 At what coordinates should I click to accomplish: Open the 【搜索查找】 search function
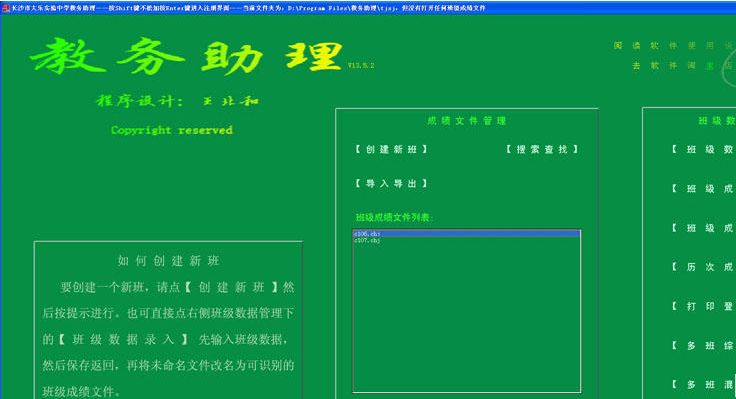[x=542, y=149]
